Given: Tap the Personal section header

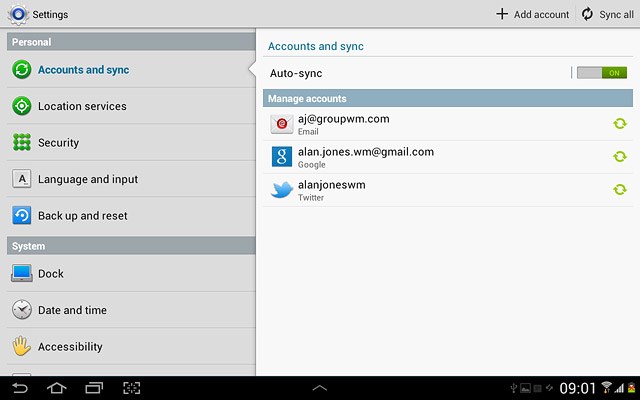Looking at the screenshot, I should pyautogui.click(x=131, y=42).
